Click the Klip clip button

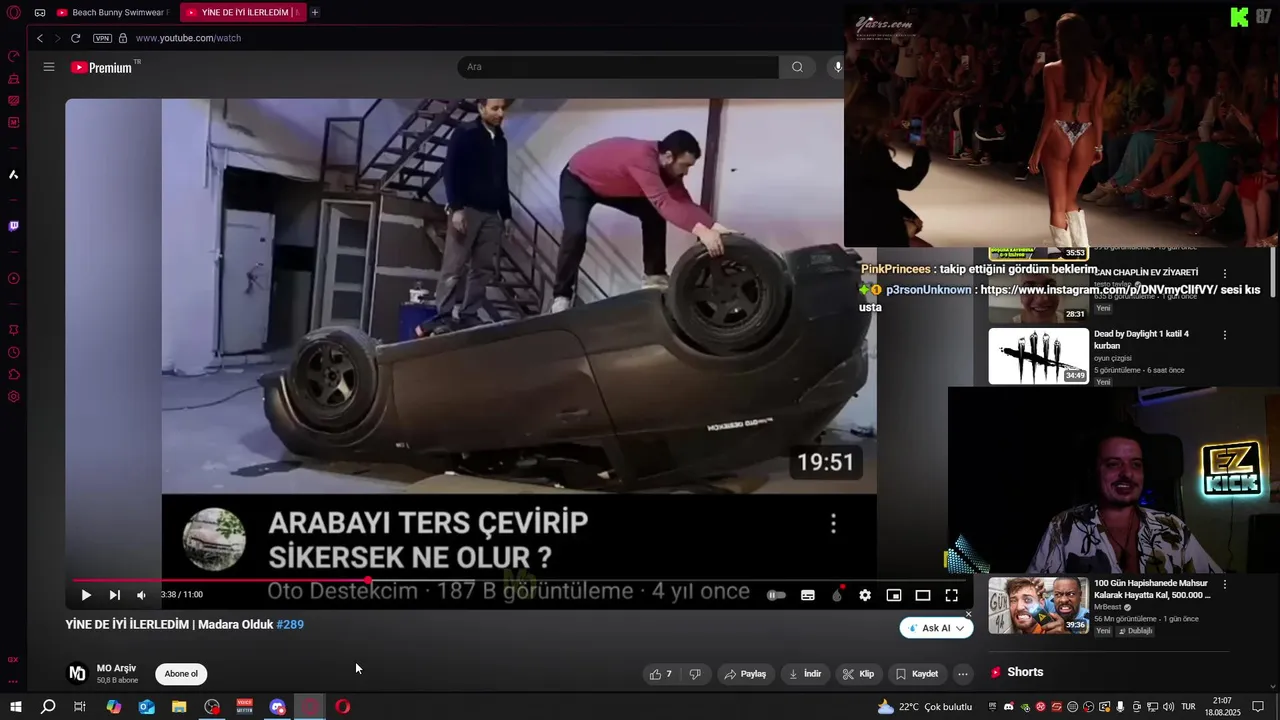point(858,674)
